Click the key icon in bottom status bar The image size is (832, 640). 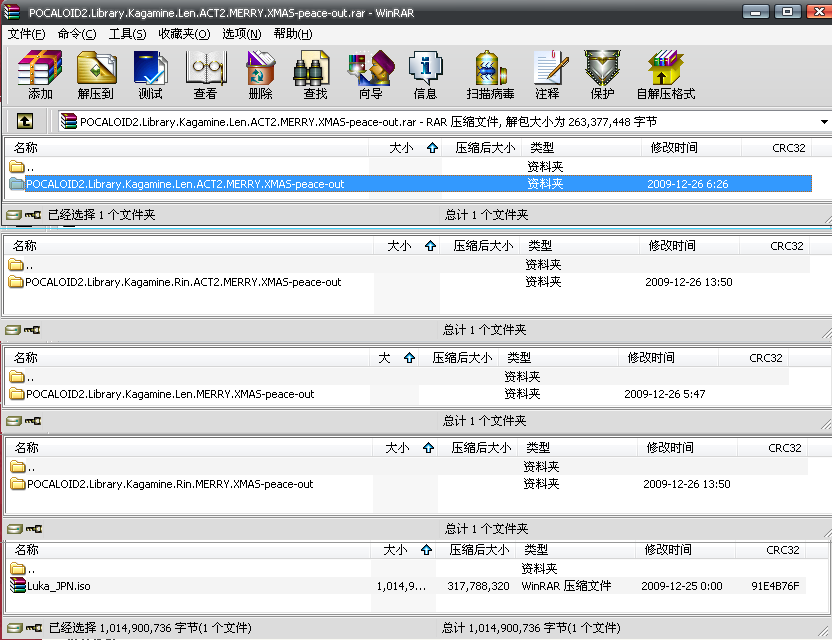(34, 628)
